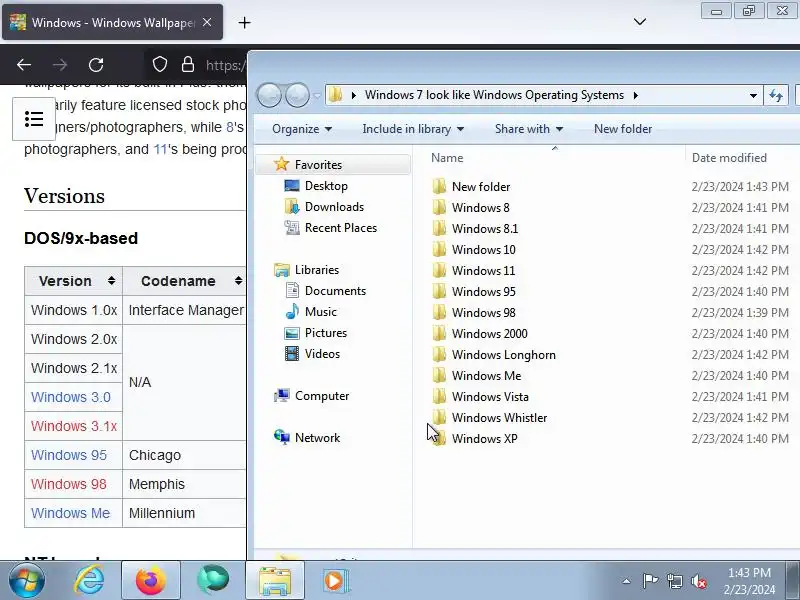
Task: Click the network tray icon
Action: pos(674,581)
